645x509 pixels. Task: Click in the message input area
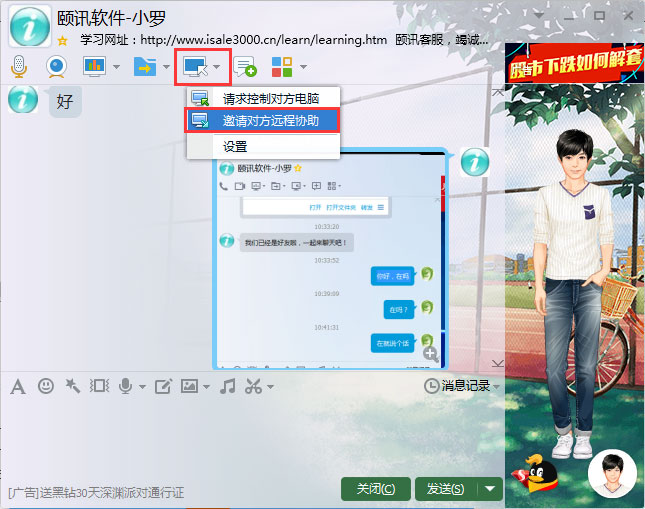(252, 436)
